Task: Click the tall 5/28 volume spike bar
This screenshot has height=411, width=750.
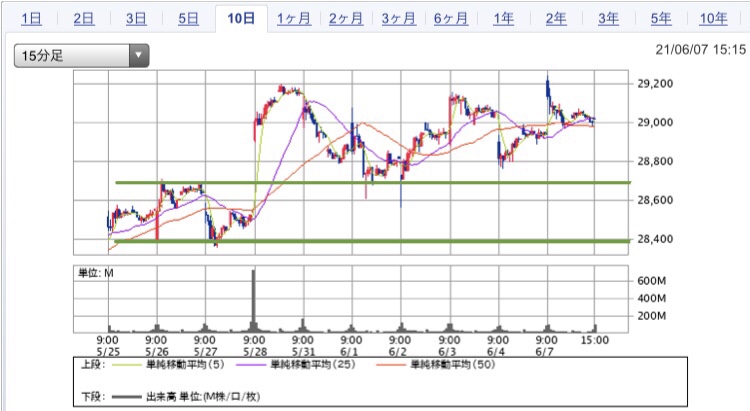Action: point(254,300)
